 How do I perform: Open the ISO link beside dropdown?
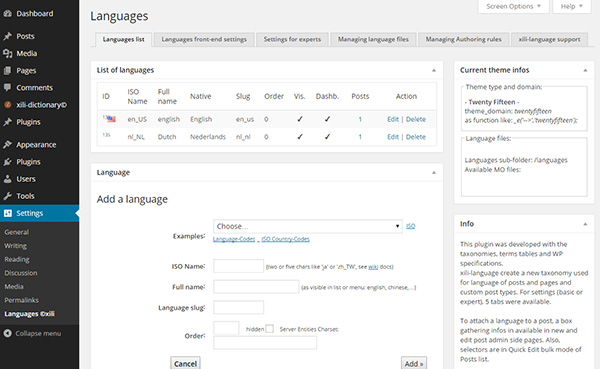click(x=411, y=226)
